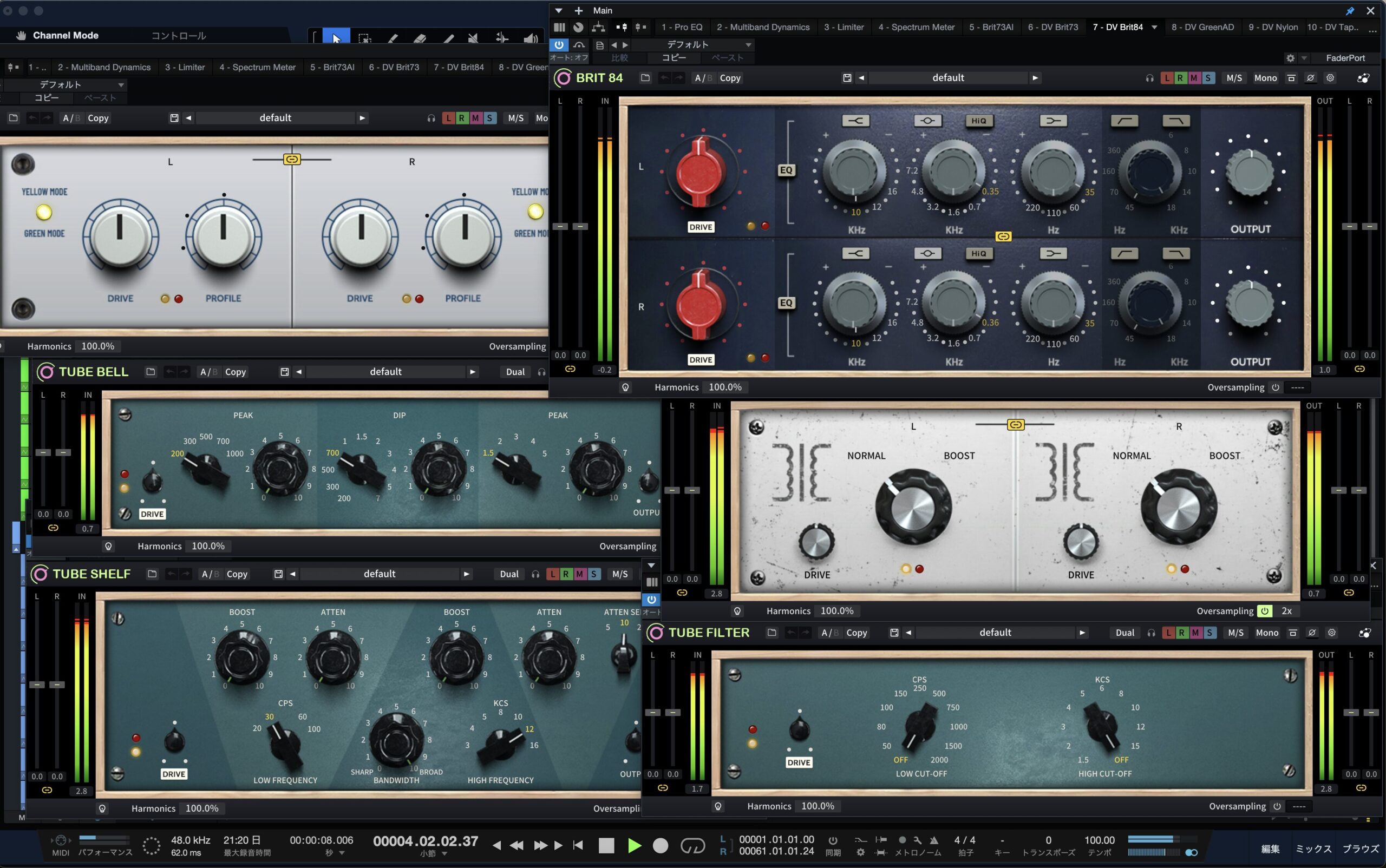Toggle HiQ on Brit 84 L channel
Viewport: 1386px width, 868px height.
[x=979, y=121]
